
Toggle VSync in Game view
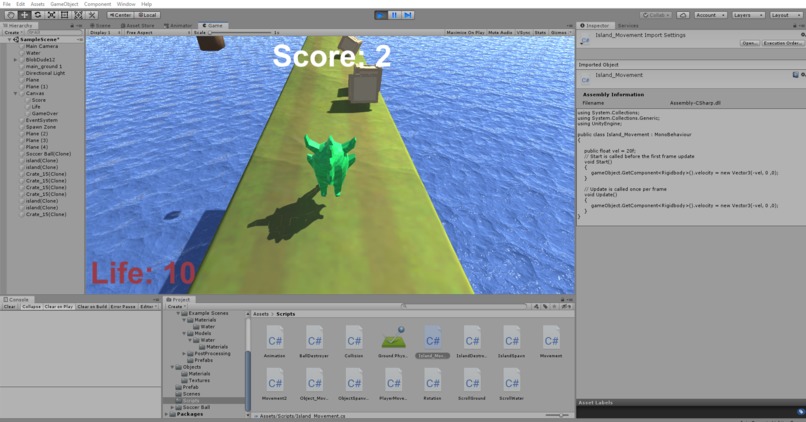tap(523, 32)
